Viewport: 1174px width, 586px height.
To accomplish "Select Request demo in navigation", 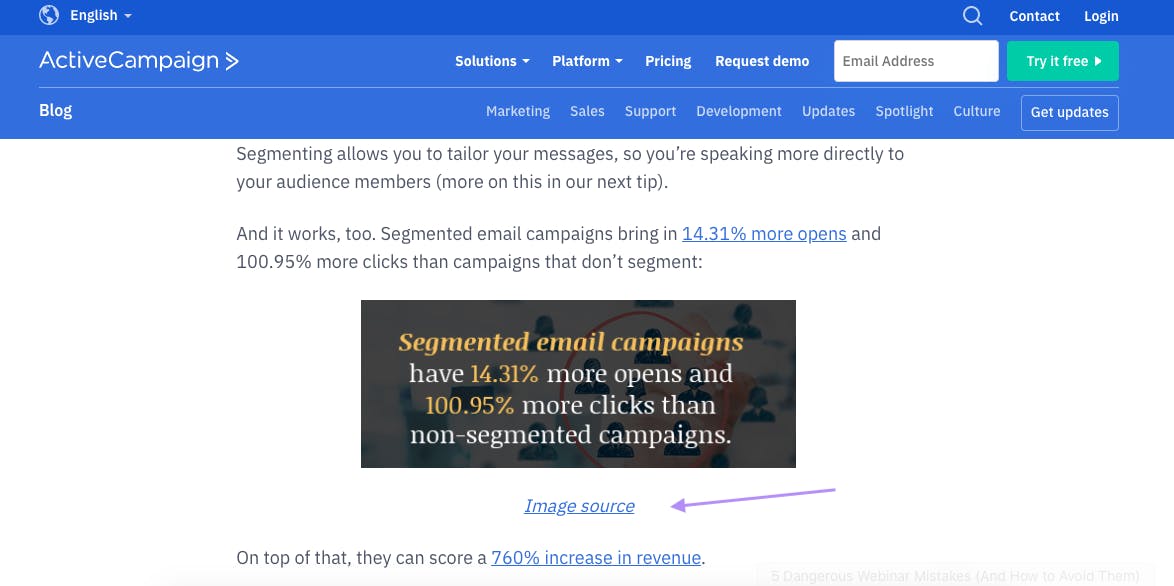I will pos(761,61).
